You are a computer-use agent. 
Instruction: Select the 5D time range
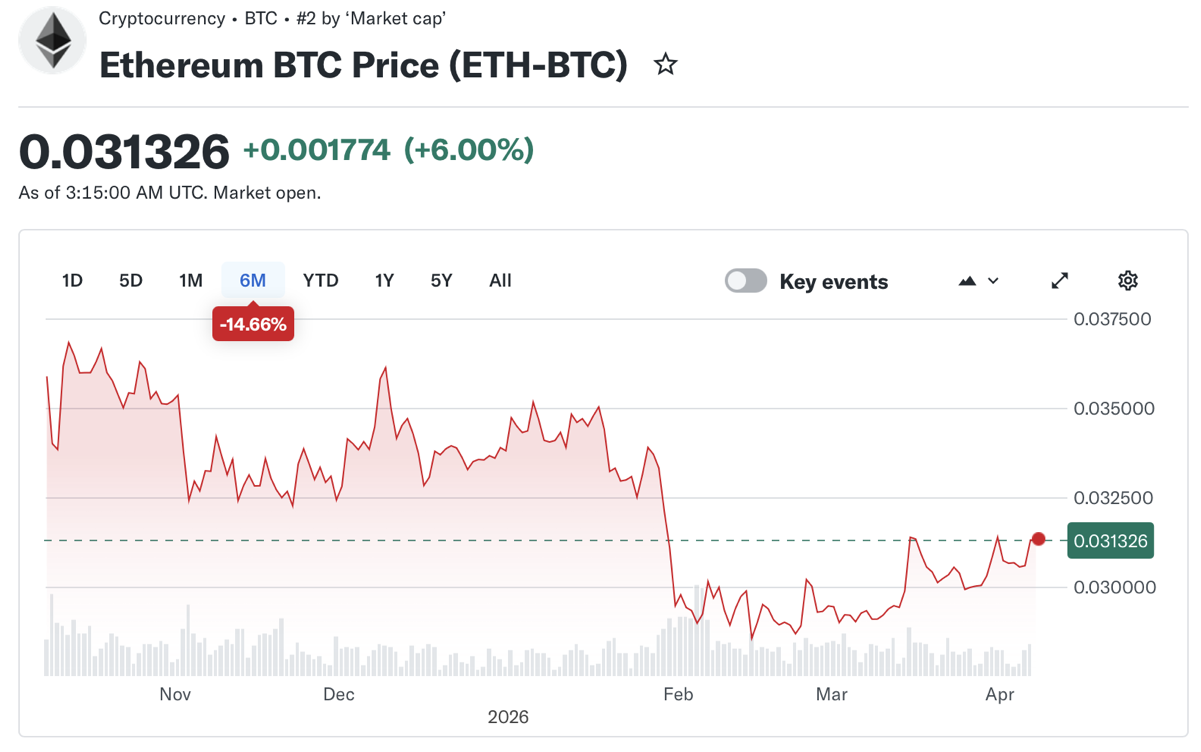(131, 281)
